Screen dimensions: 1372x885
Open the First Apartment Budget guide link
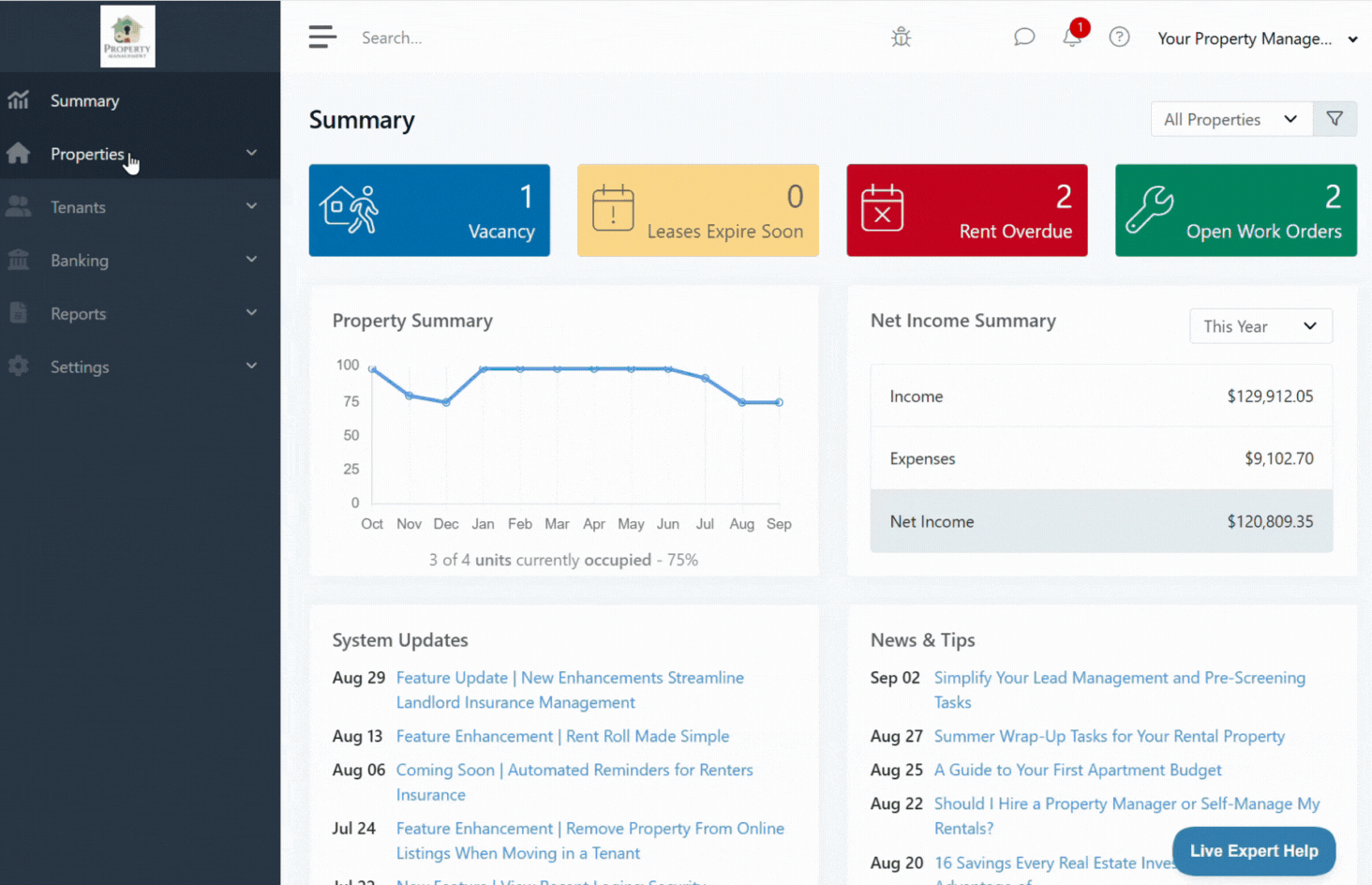(1078, 771)
